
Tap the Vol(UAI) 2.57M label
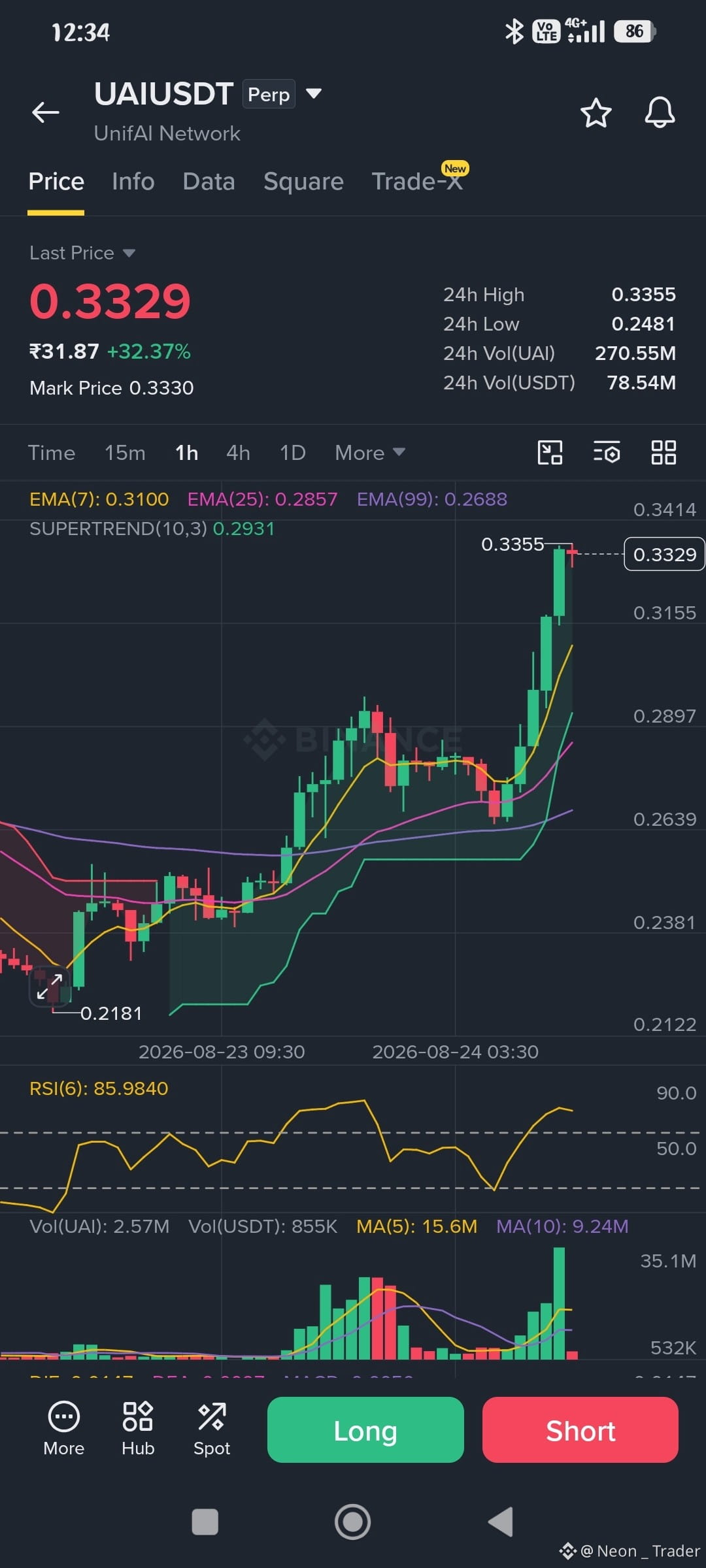[99, 1226]
